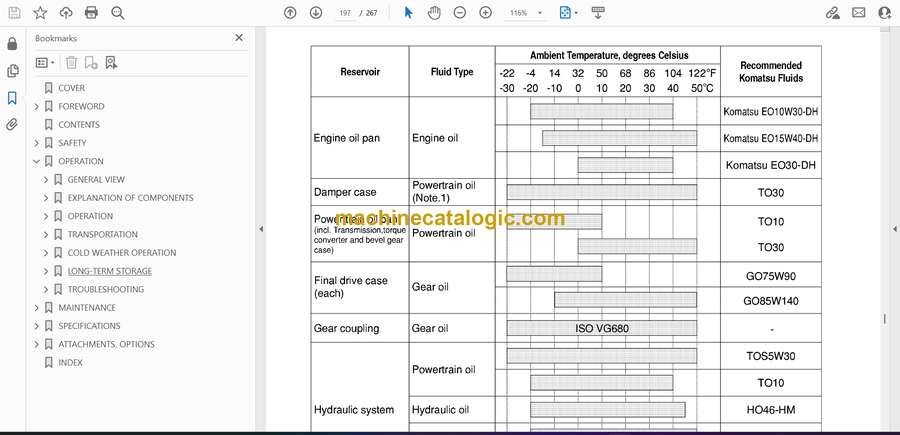Open the Attachments paperclip panel
The width and height of the screenshot is (900, 435).
click(12, 125)
